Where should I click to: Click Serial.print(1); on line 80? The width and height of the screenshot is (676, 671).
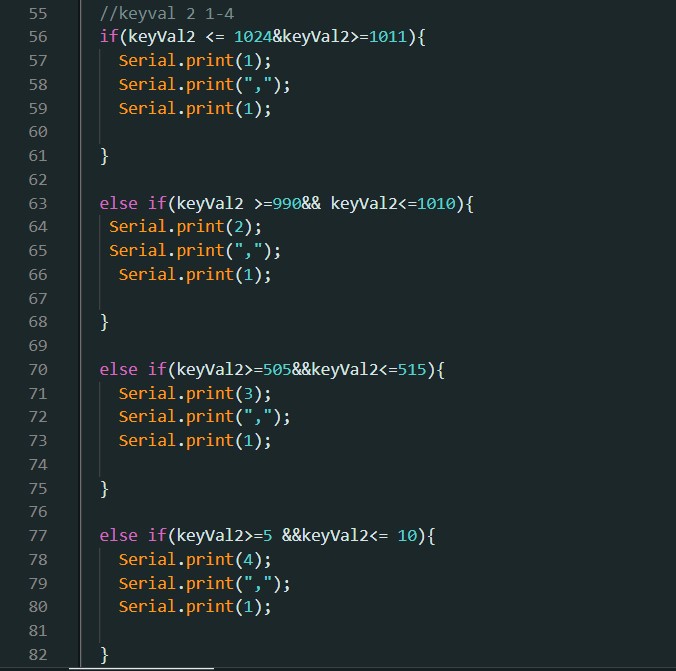pos(195,607)
